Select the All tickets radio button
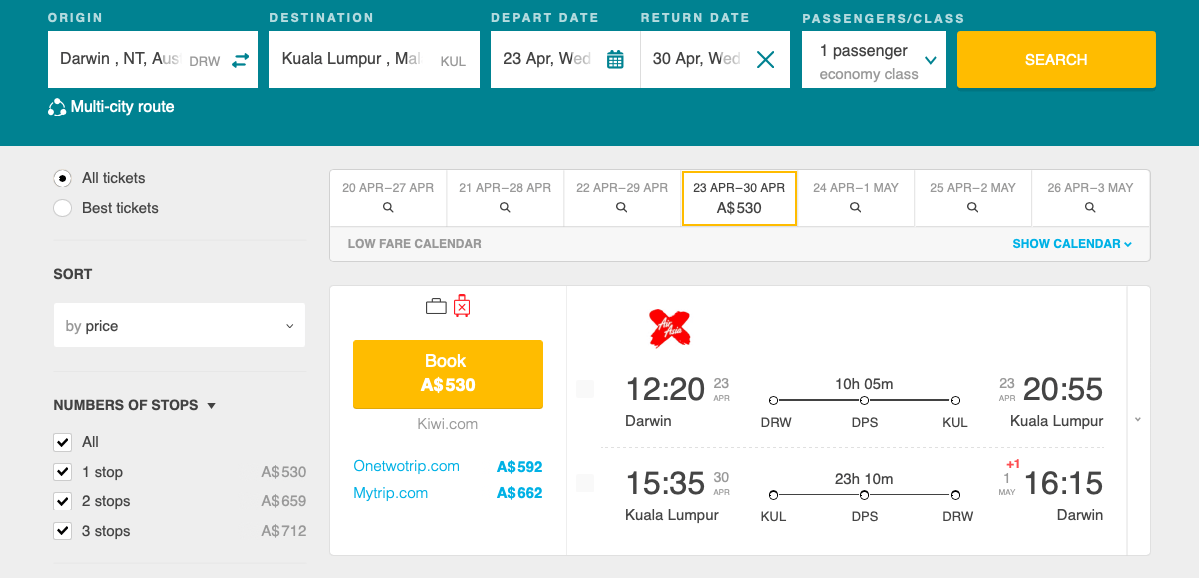The width and height of the screenshot is (1199, 578). (x=63, y=178)
